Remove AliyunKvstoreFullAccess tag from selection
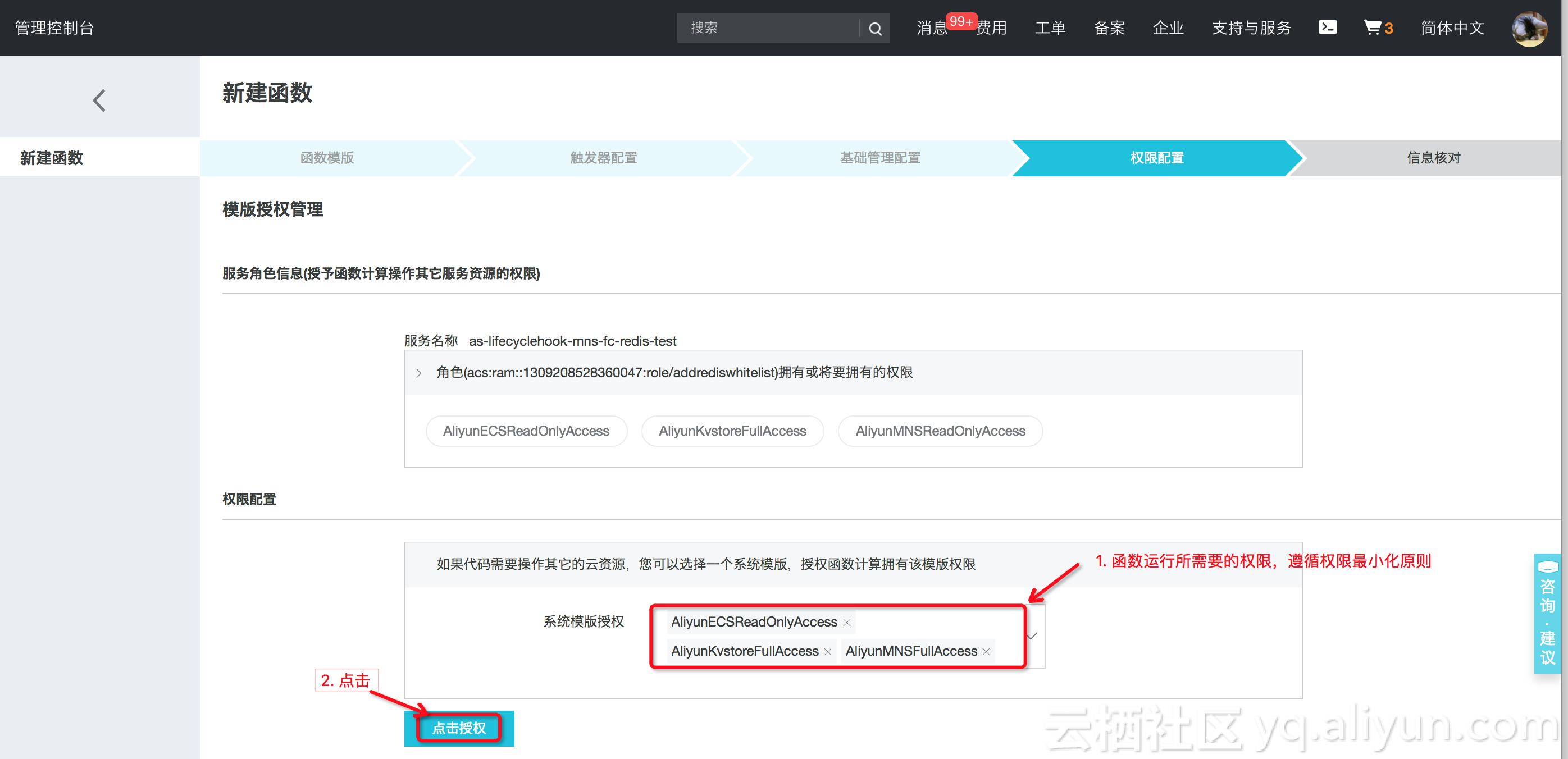Screen dimensions: 1568x759 (828, 651)
